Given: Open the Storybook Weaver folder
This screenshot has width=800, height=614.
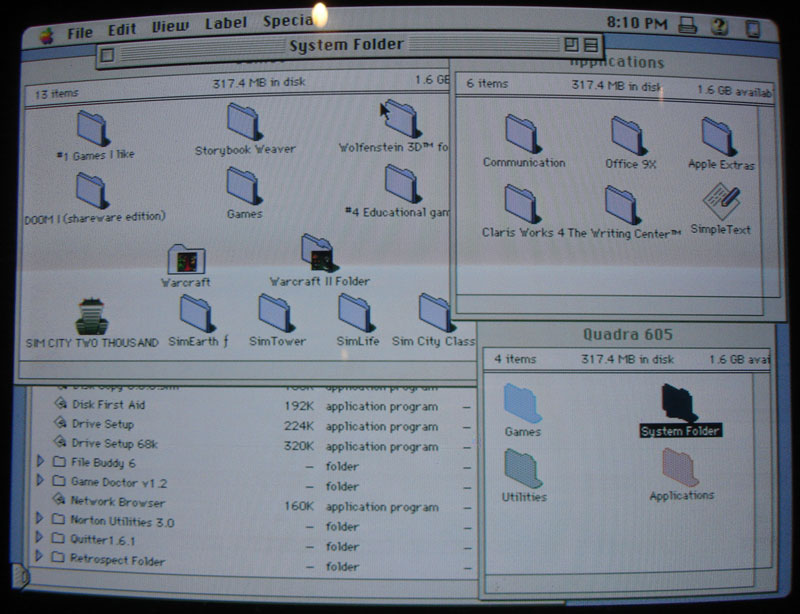Looking at the screenshot, I should pyautogui.click(x=244, y=121).
